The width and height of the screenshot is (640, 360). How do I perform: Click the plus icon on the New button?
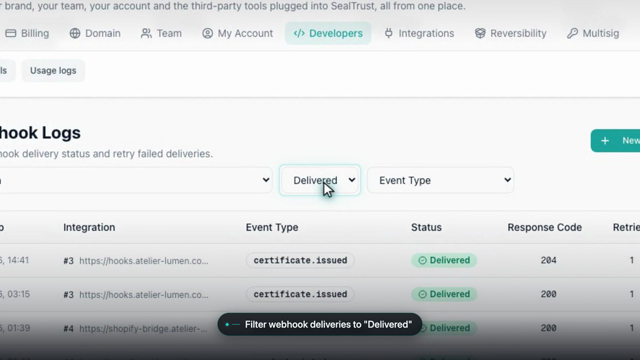click(605, 141)
